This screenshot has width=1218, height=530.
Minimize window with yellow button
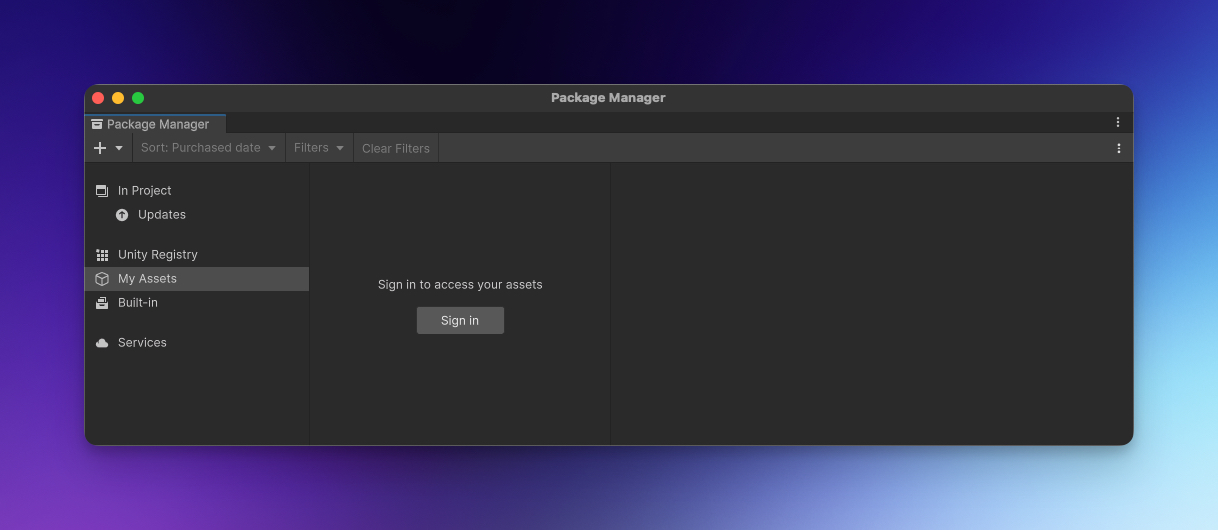click(118, 98)
